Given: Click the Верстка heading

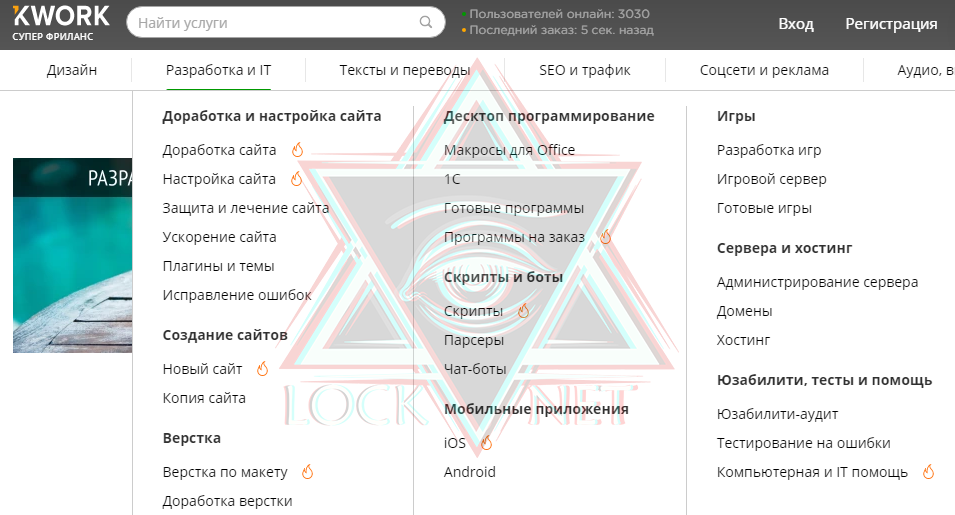Looking at the screenshot, I should click(x=191, y=438).
